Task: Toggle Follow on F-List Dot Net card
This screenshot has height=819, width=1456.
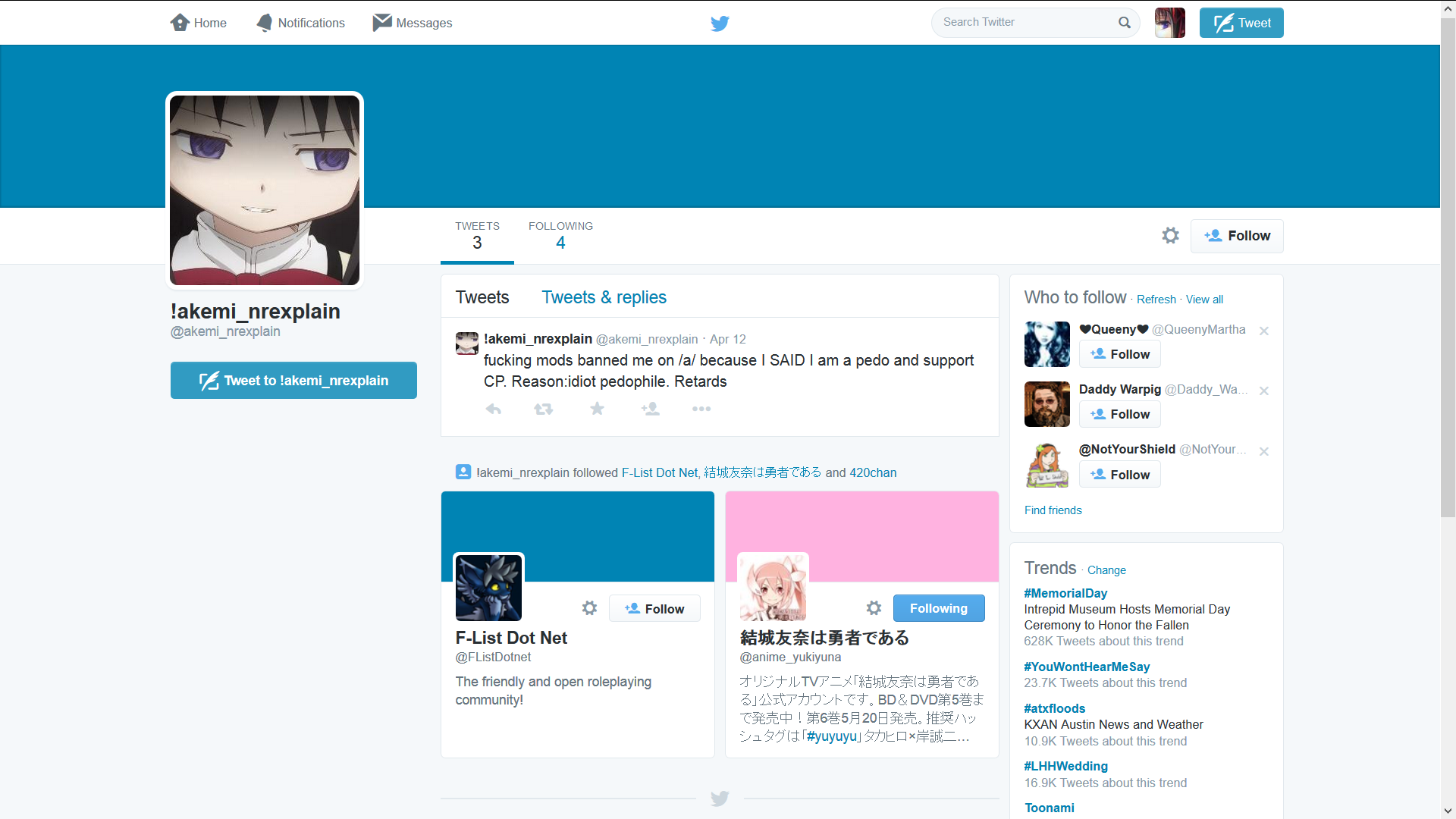Action: tap(654, 609)
